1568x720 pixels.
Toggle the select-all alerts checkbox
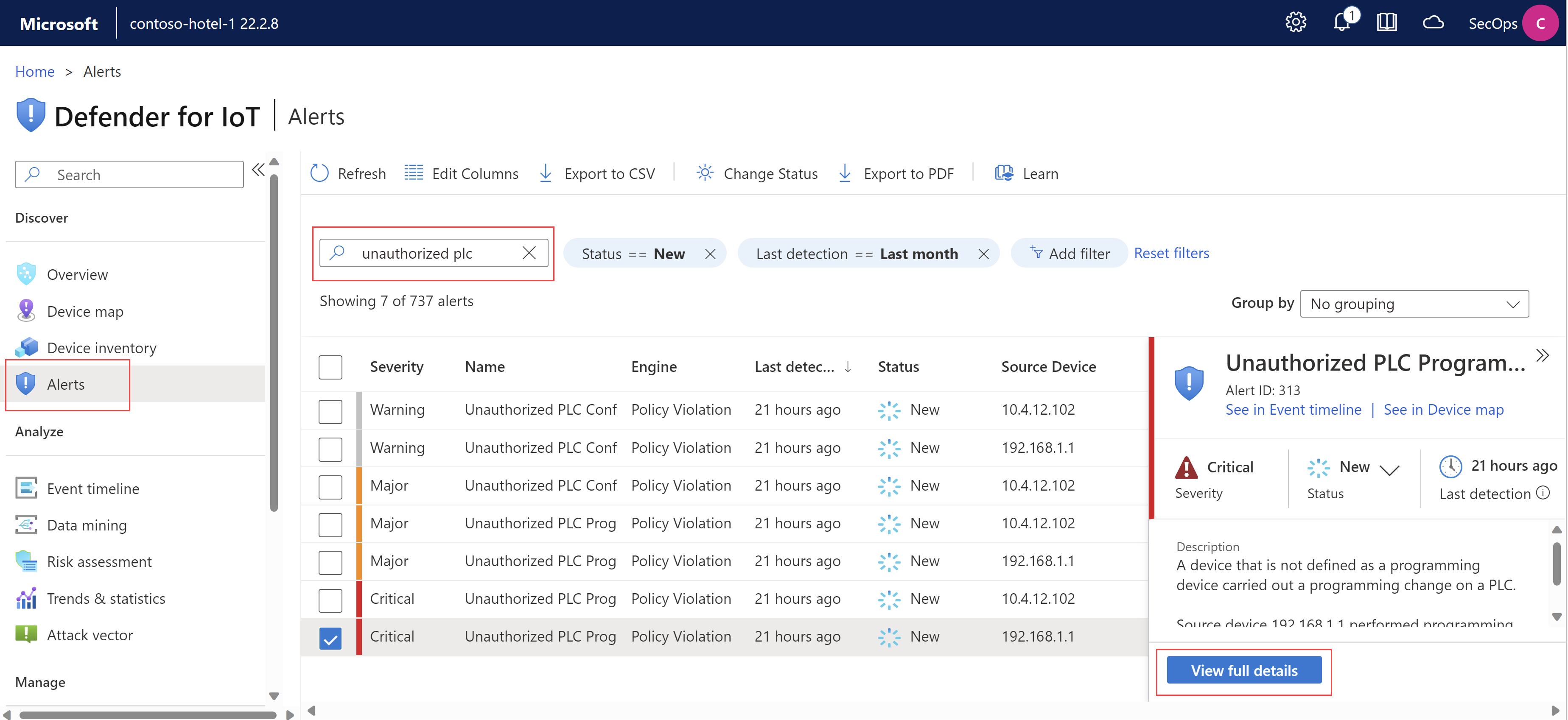pyautogui.click(x=330, y=367)
